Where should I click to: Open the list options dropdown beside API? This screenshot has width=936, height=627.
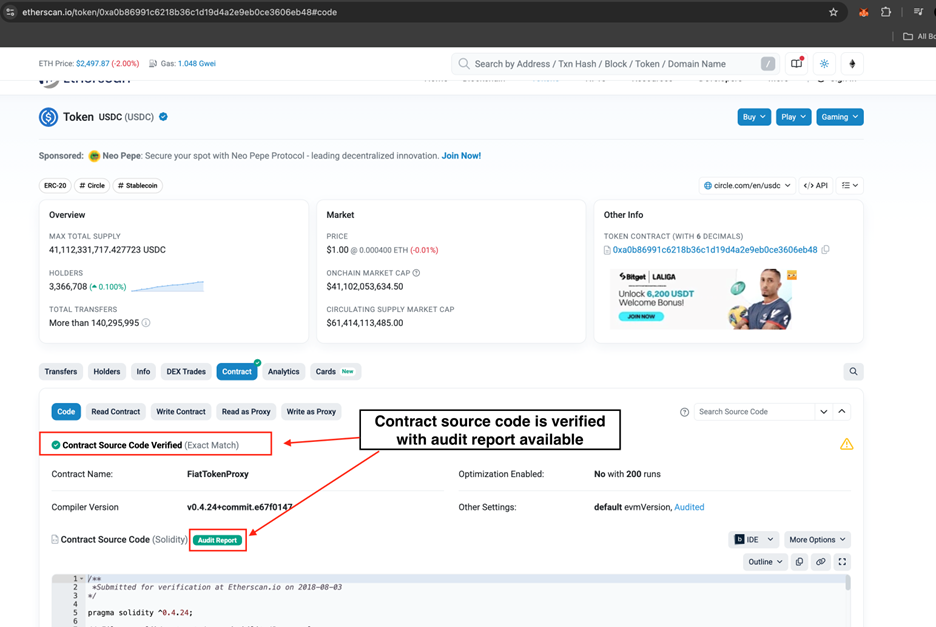(x=849, y=186)
